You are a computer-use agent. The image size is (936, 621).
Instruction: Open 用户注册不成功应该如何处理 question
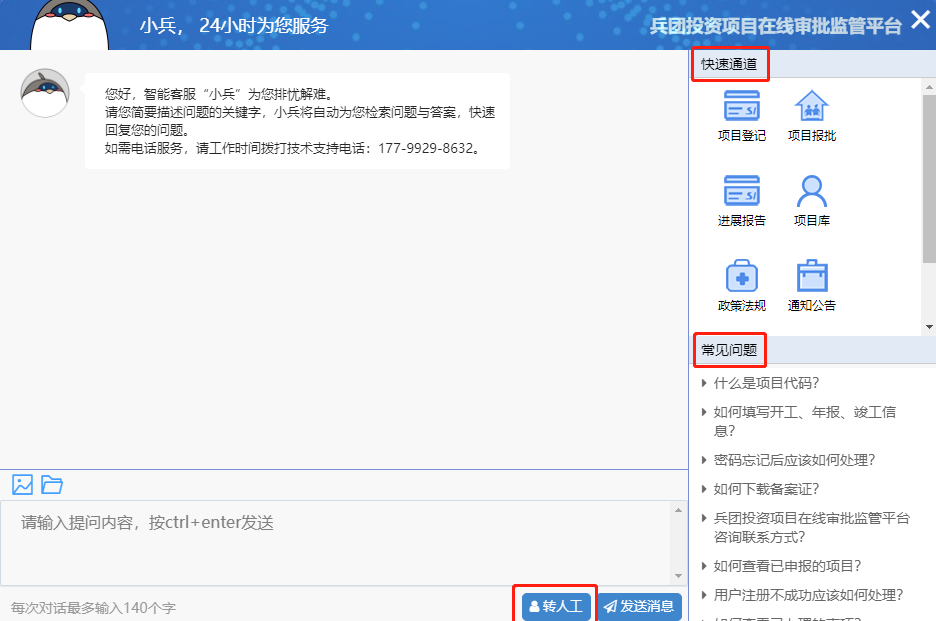pos(808,595)
